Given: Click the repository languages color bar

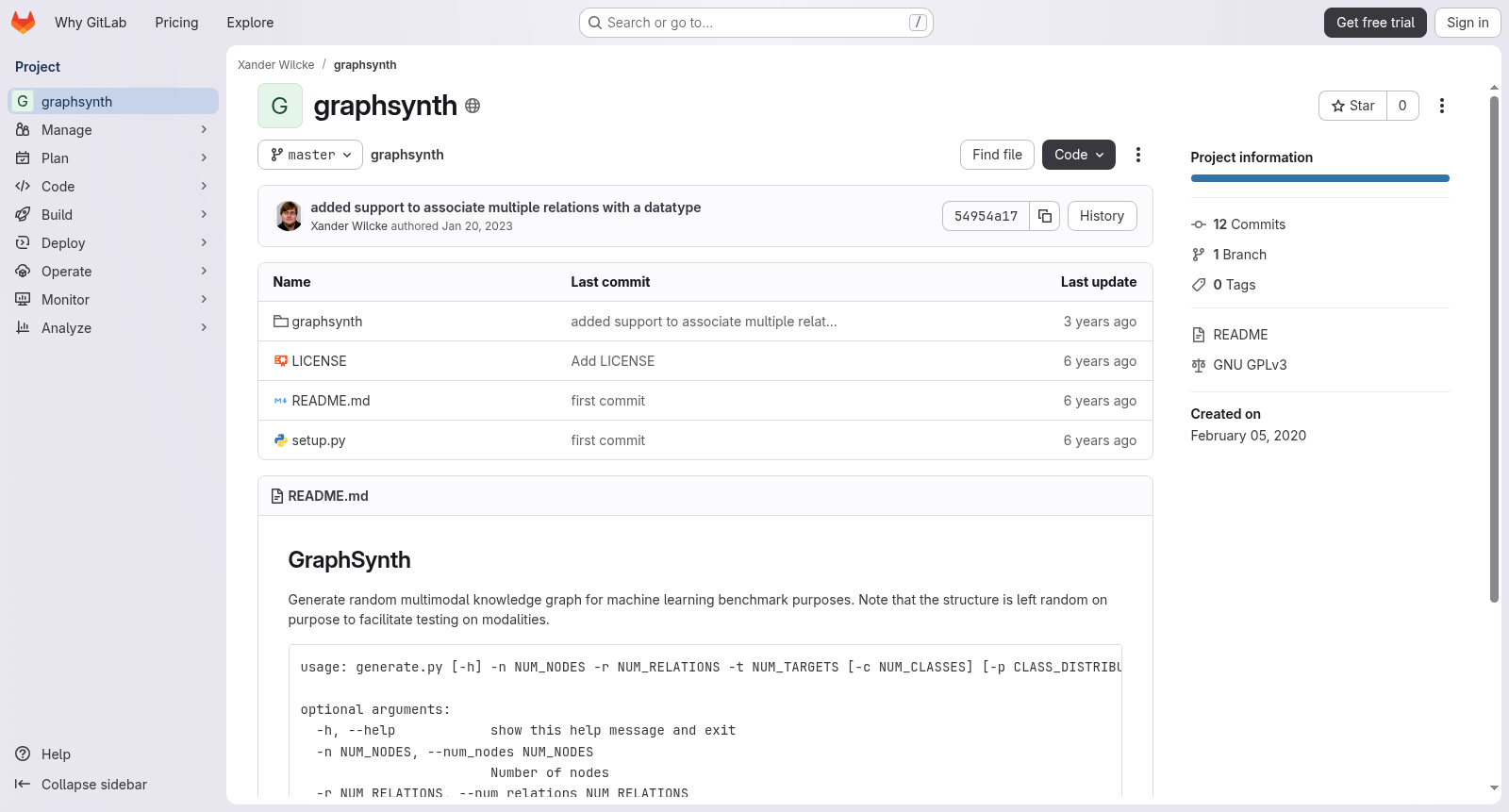Looking at the screenshot, I should 1319,178.
